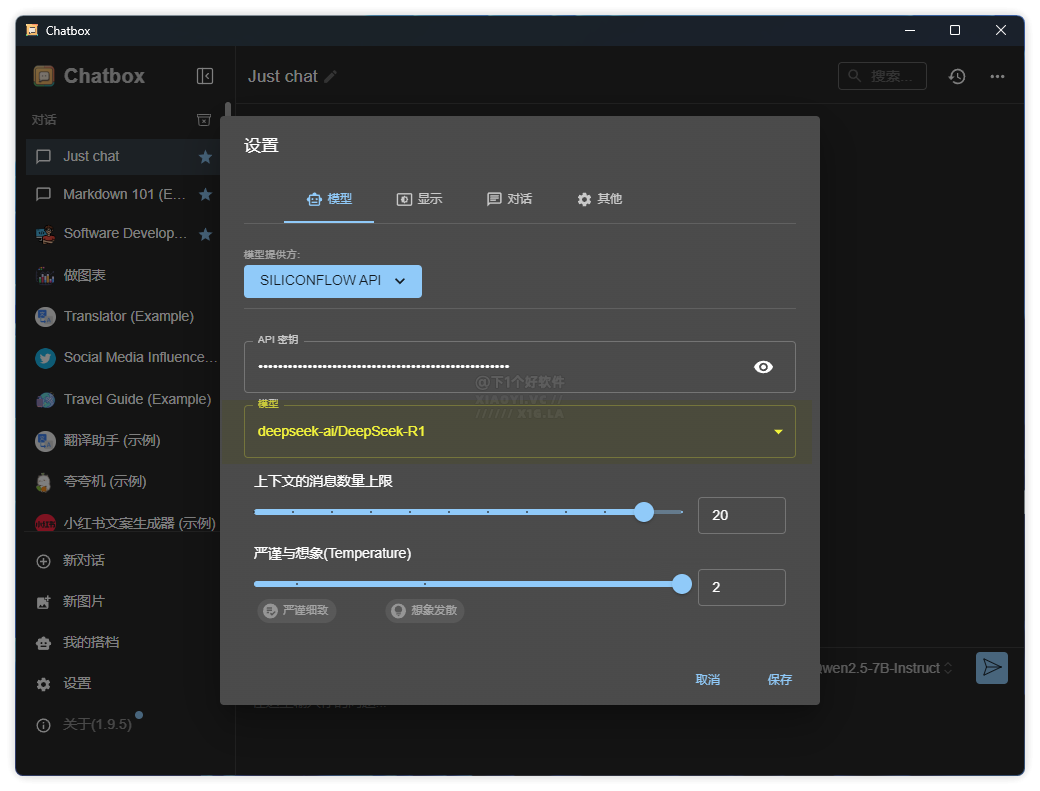Open the Qwen2.5-7B-Instruct model selector
1040x791 pixels.
click(885, 668)
